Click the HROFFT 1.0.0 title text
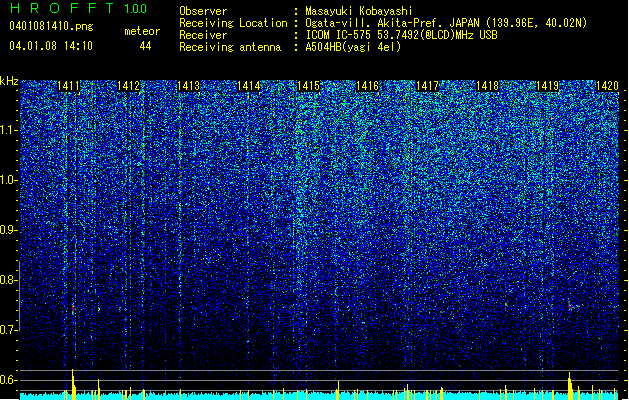This screenshot has width=629, height=400. 78,8
